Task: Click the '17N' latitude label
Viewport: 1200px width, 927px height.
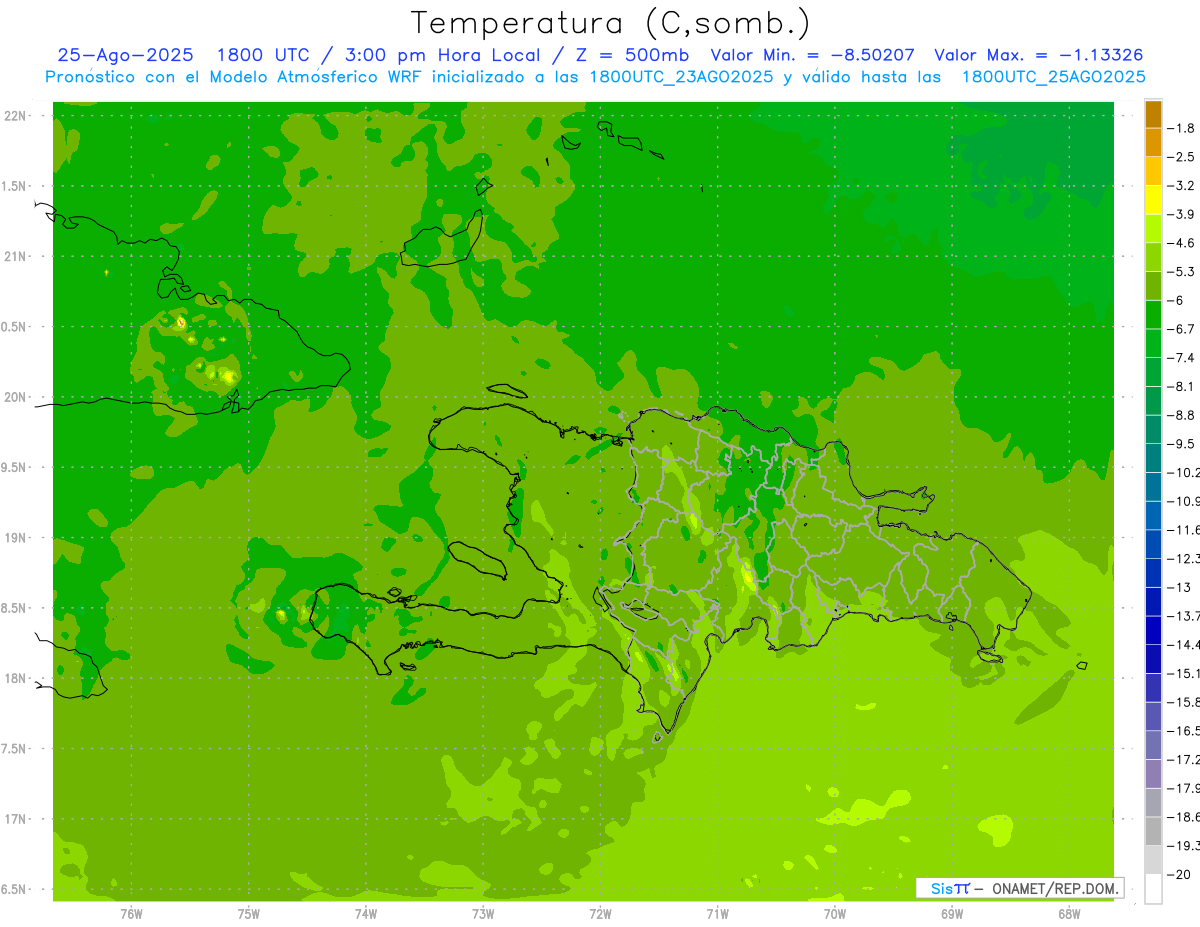Action: [16, 819]
